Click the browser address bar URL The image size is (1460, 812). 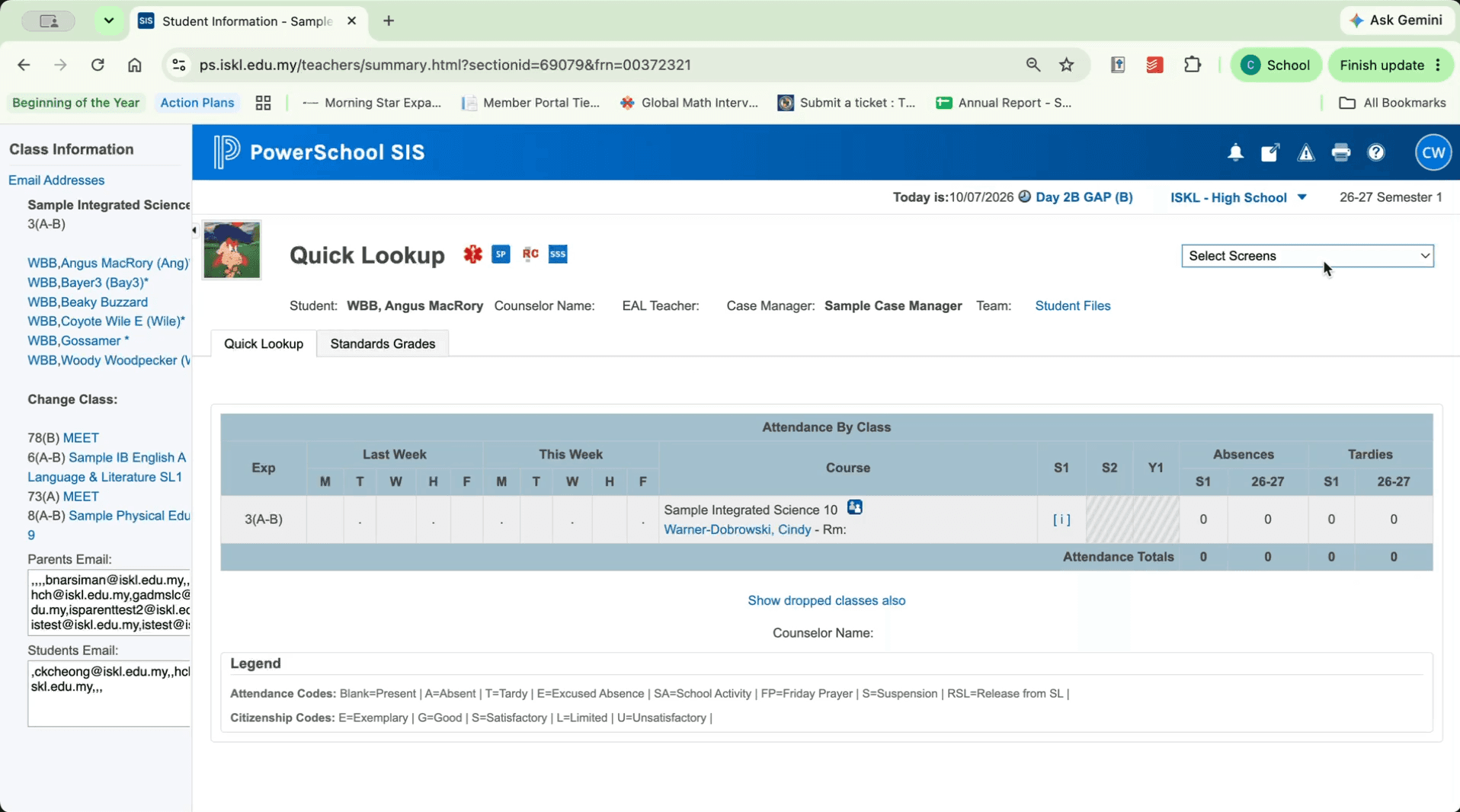point(445,65)
